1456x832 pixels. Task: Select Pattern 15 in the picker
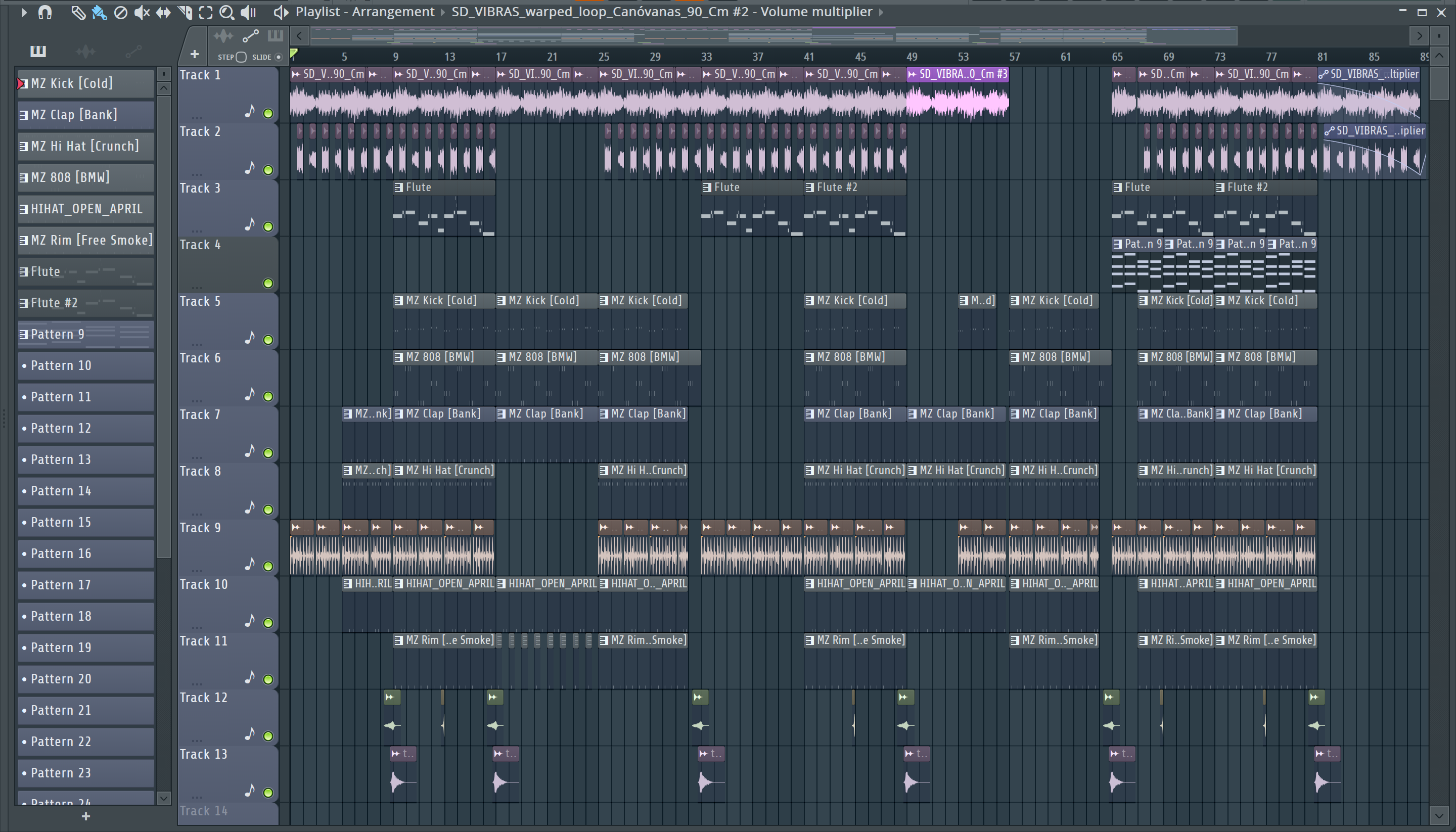(x=86, y=523)
